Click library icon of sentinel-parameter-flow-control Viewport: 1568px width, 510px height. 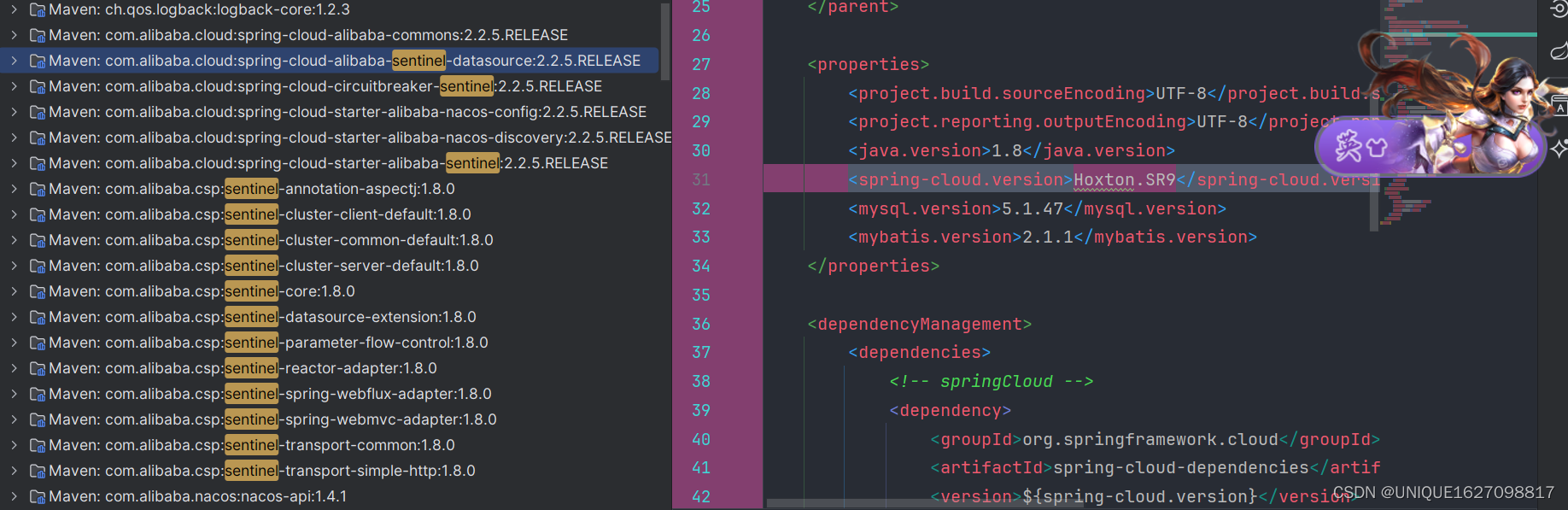[38, 343]
